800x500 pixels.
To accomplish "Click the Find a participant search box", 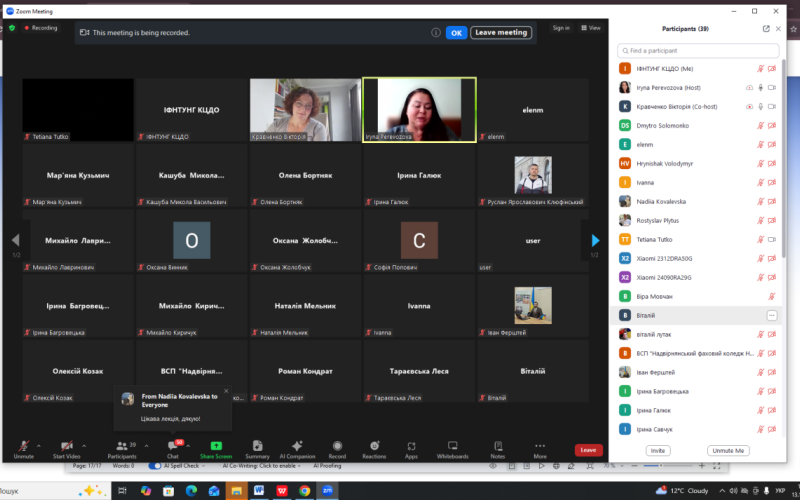I will [x=698, y=51].
